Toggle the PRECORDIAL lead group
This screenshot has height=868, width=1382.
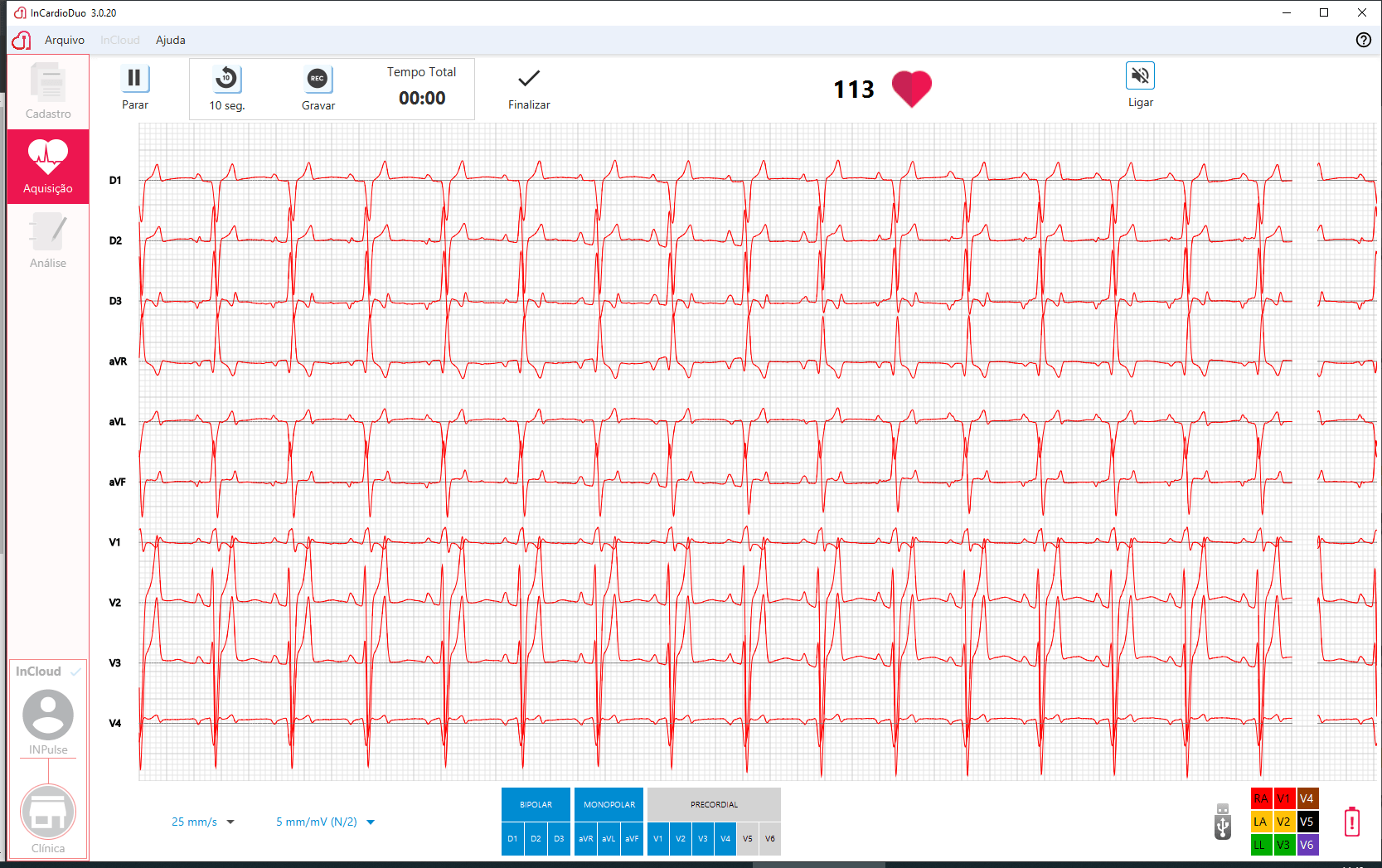(x=714, y=804)
